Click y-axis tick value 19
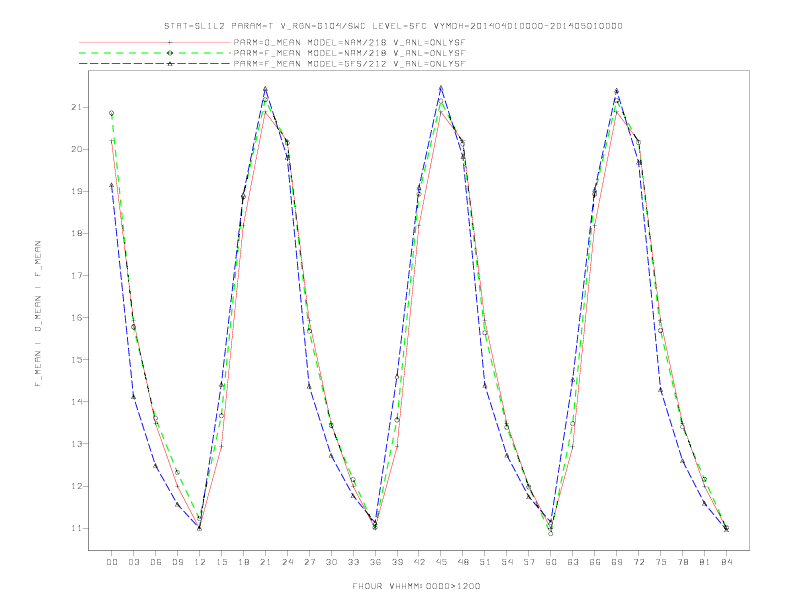The height and width of the screenshot is (612, 792). [76, 191]
